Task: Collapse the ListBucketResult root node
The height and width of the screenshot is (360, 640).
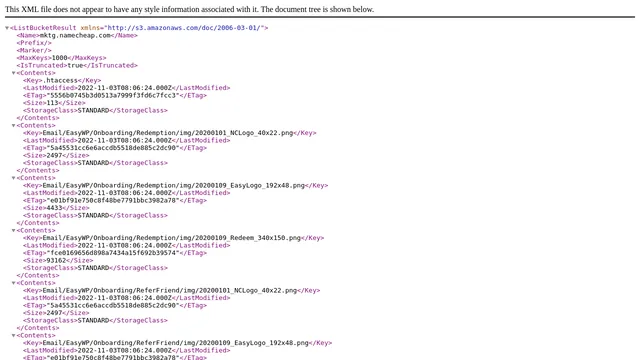Action: [x=7, y=28]
